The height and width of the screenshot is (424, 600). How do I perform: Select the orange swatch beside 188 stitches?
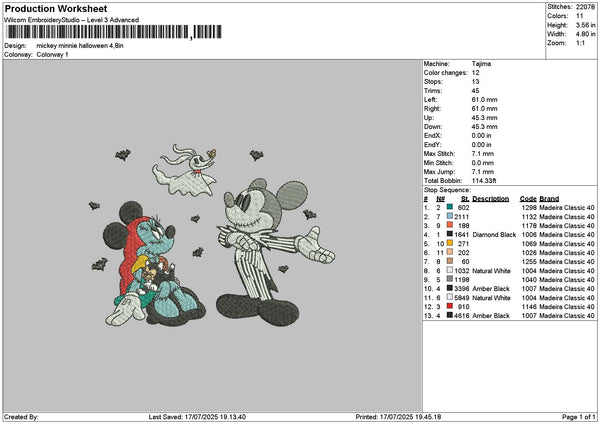click(x=450, y=225)
